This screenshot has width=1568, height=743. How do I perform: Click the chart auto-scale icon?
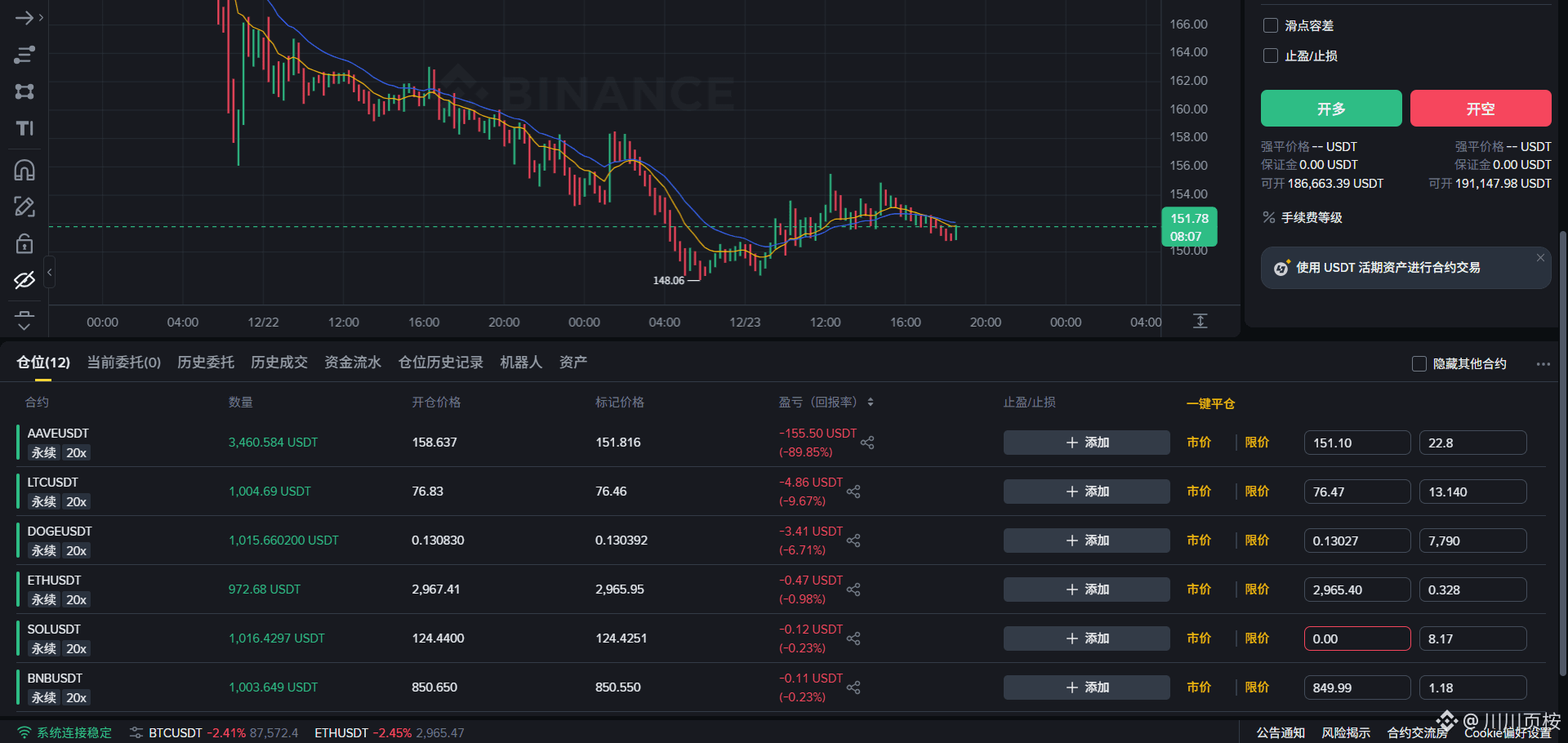(1200, 321)
